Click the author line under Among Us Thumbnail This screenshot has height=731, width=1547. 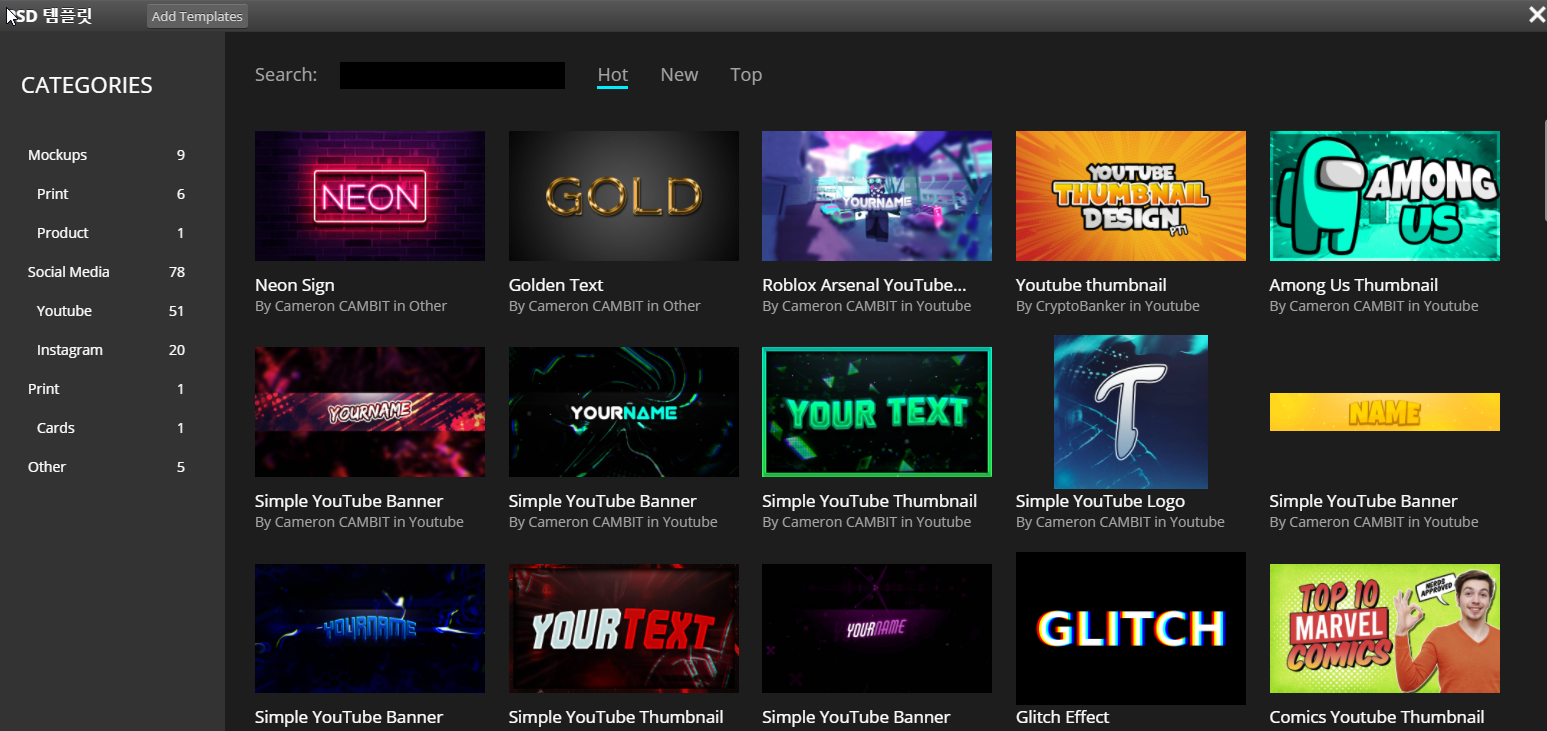pos(1374,306)
